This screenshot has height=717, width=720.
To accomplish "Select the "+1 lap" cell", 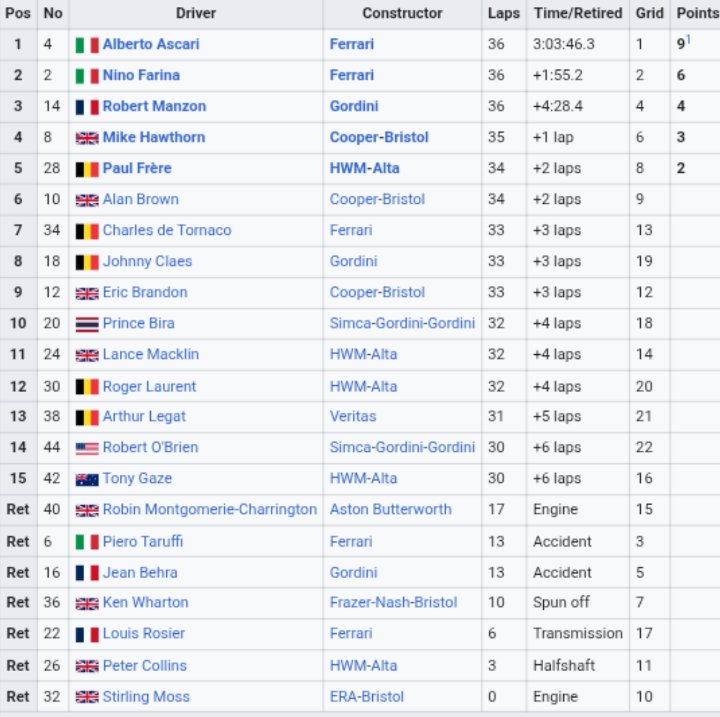I will [x=553, y=137].
